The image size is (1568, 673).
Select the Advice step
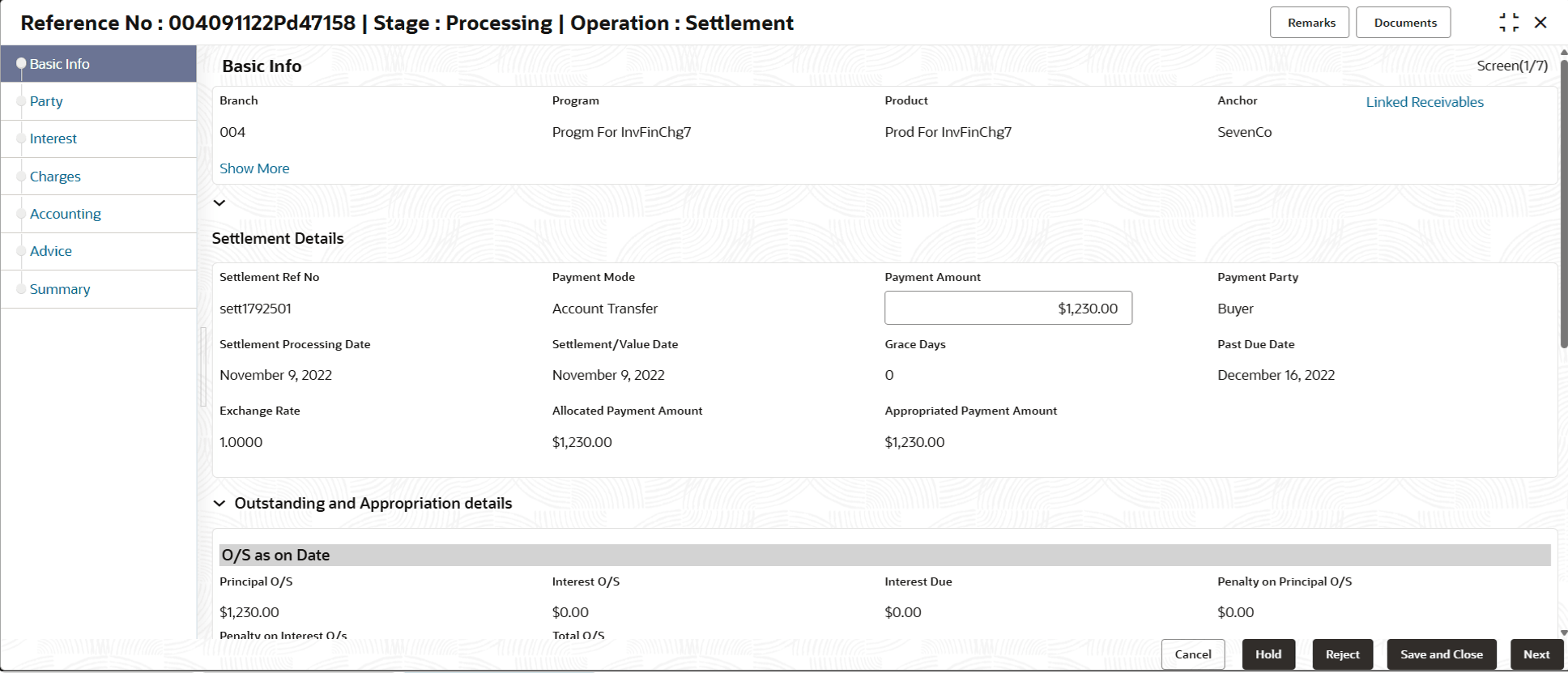[x=51, y=251]
